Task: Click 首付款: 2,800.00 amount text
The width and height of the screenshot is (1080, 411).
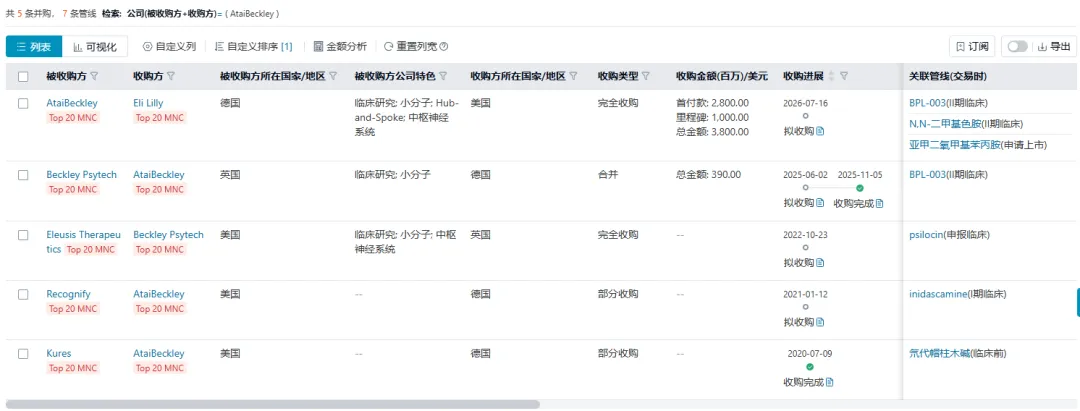Action: [712, 103]
